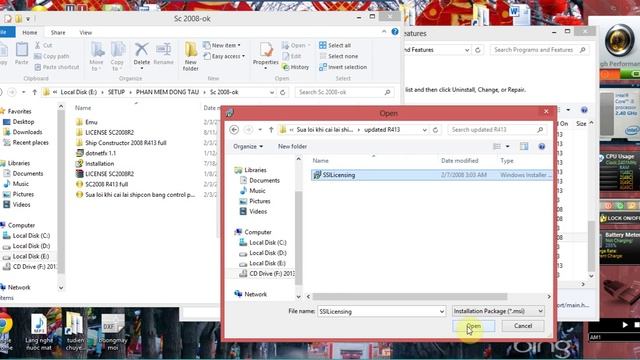This screenshot has width=640, height=360.
Task: Click Select all in Explorer ribbon
Action: coord(335,45)
